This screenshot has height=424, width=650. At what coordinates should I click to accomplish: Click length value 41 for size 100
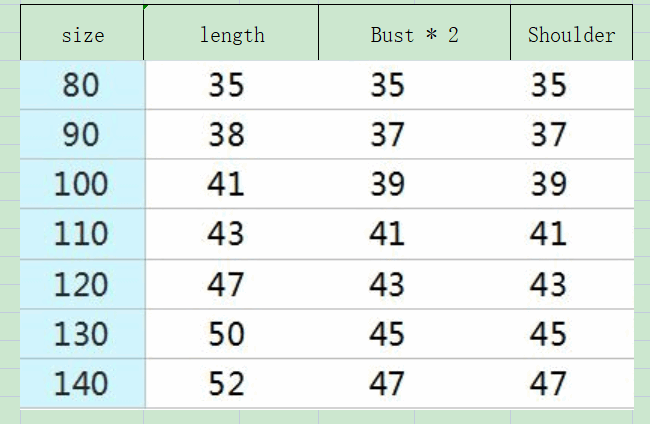(227, 184)
